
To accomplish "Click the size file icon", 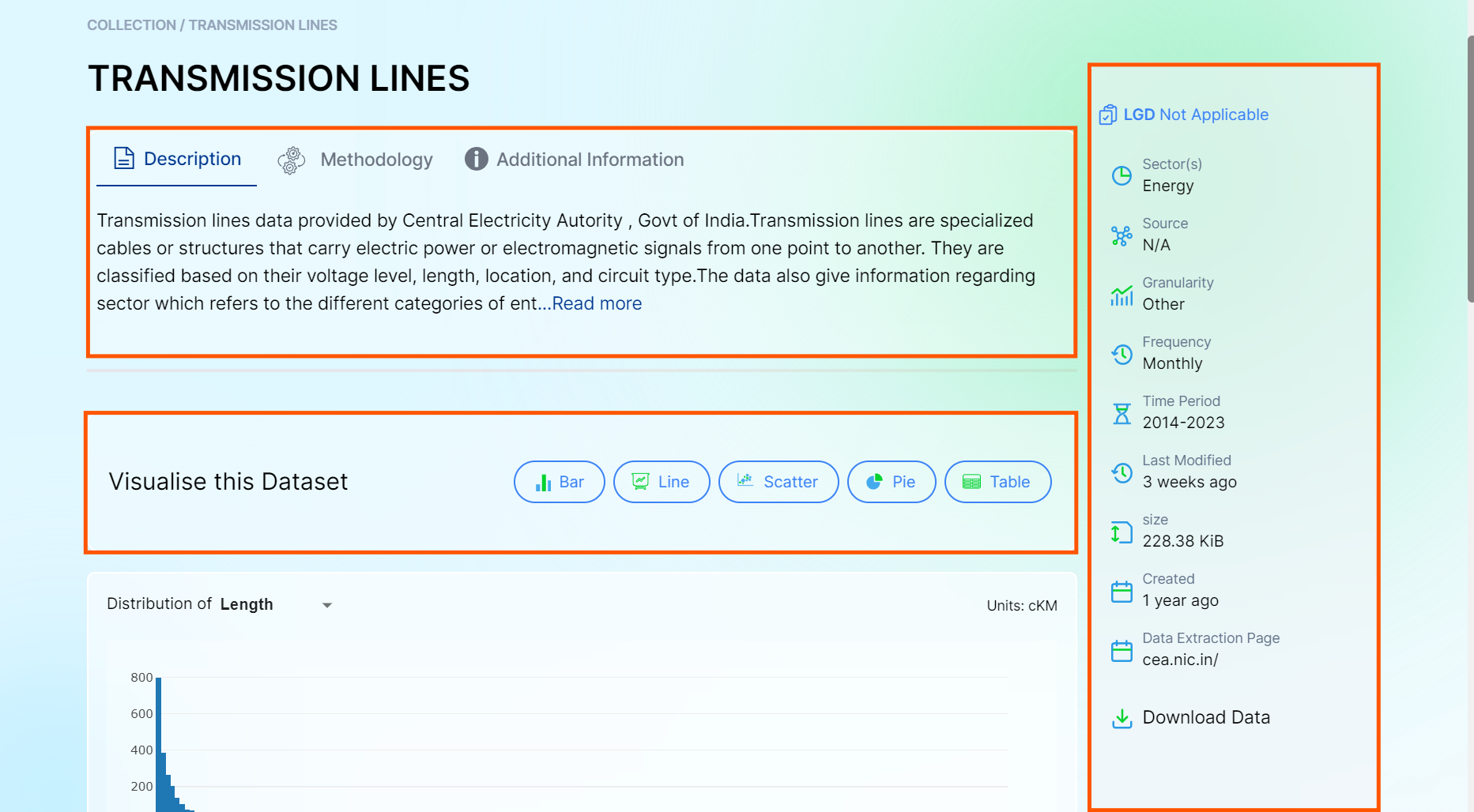I will [1122, 532].
